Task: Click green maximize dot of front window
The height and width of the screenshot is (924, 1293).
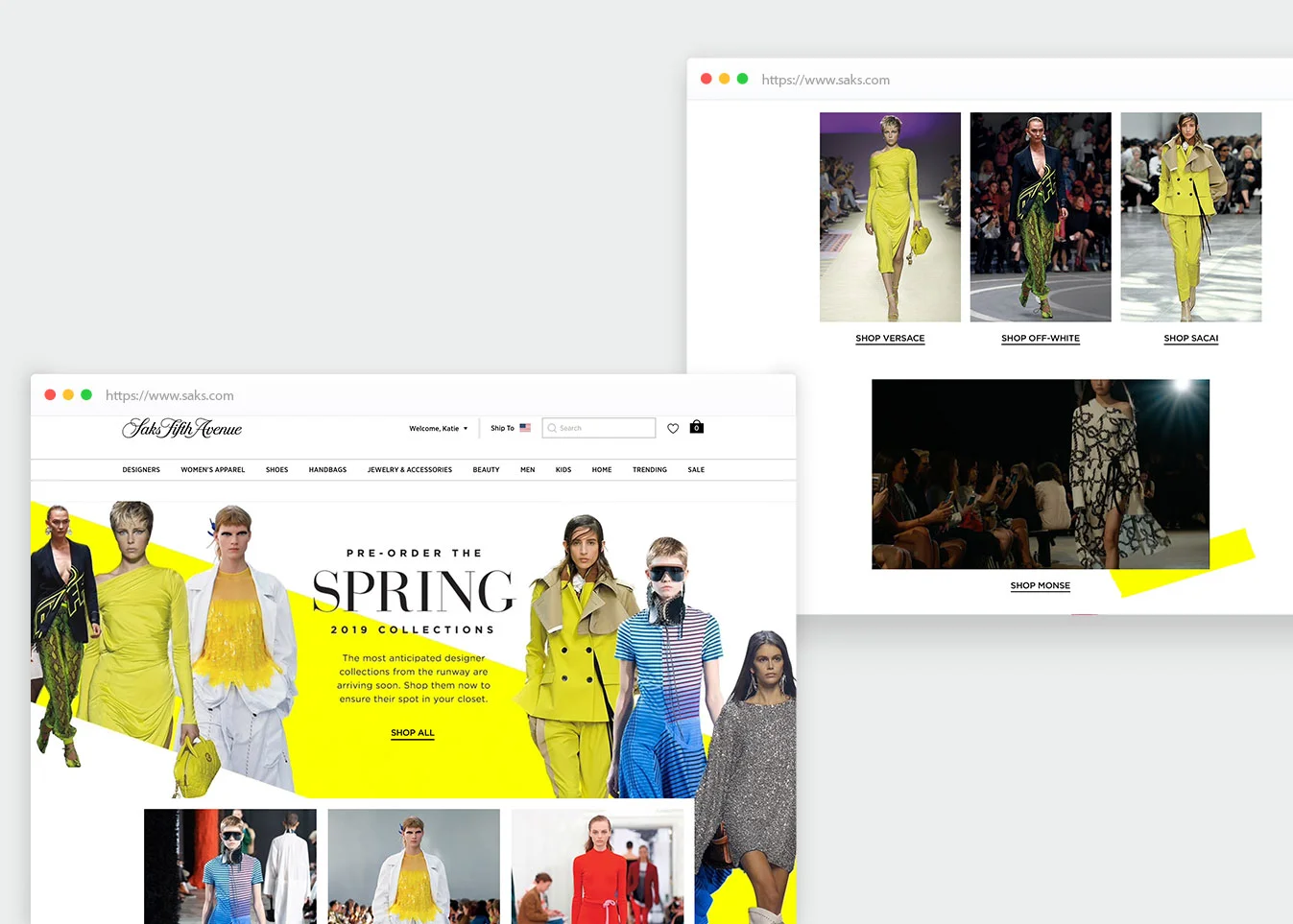Action: [x=86, y=394]
